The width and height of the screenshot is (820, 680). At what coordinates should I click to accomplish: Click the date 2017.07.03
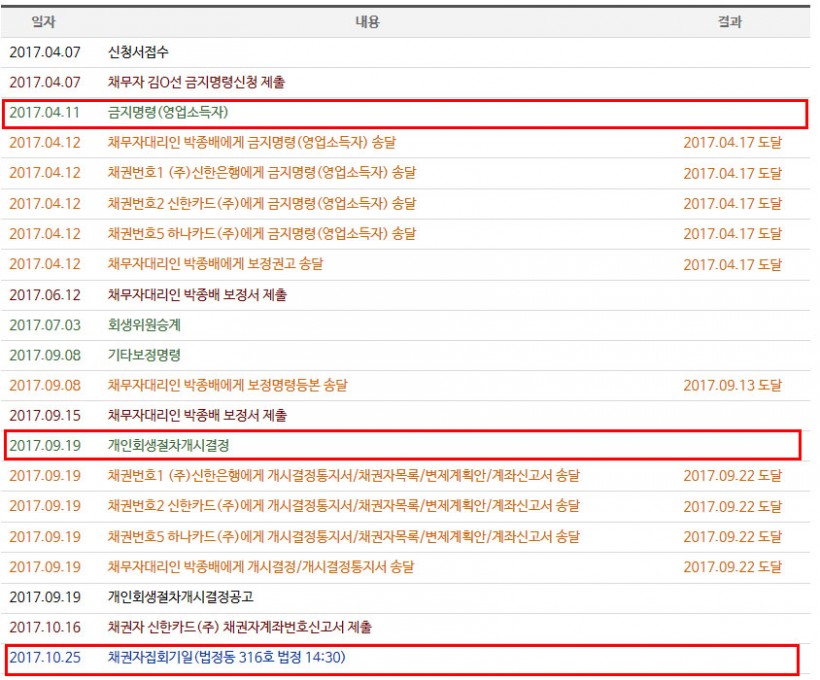click(44, 325)
